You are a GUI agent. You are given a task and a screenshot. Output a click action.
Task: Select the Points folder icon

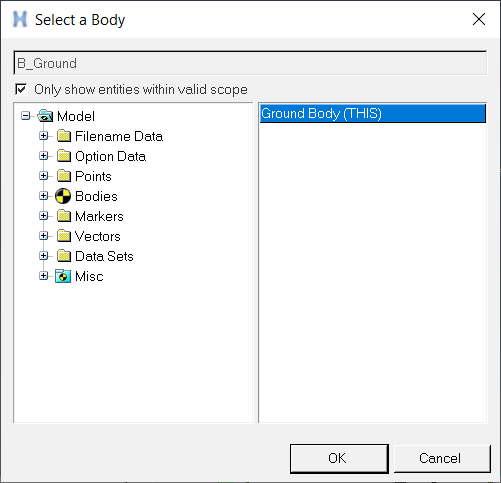tap(64, 176)
